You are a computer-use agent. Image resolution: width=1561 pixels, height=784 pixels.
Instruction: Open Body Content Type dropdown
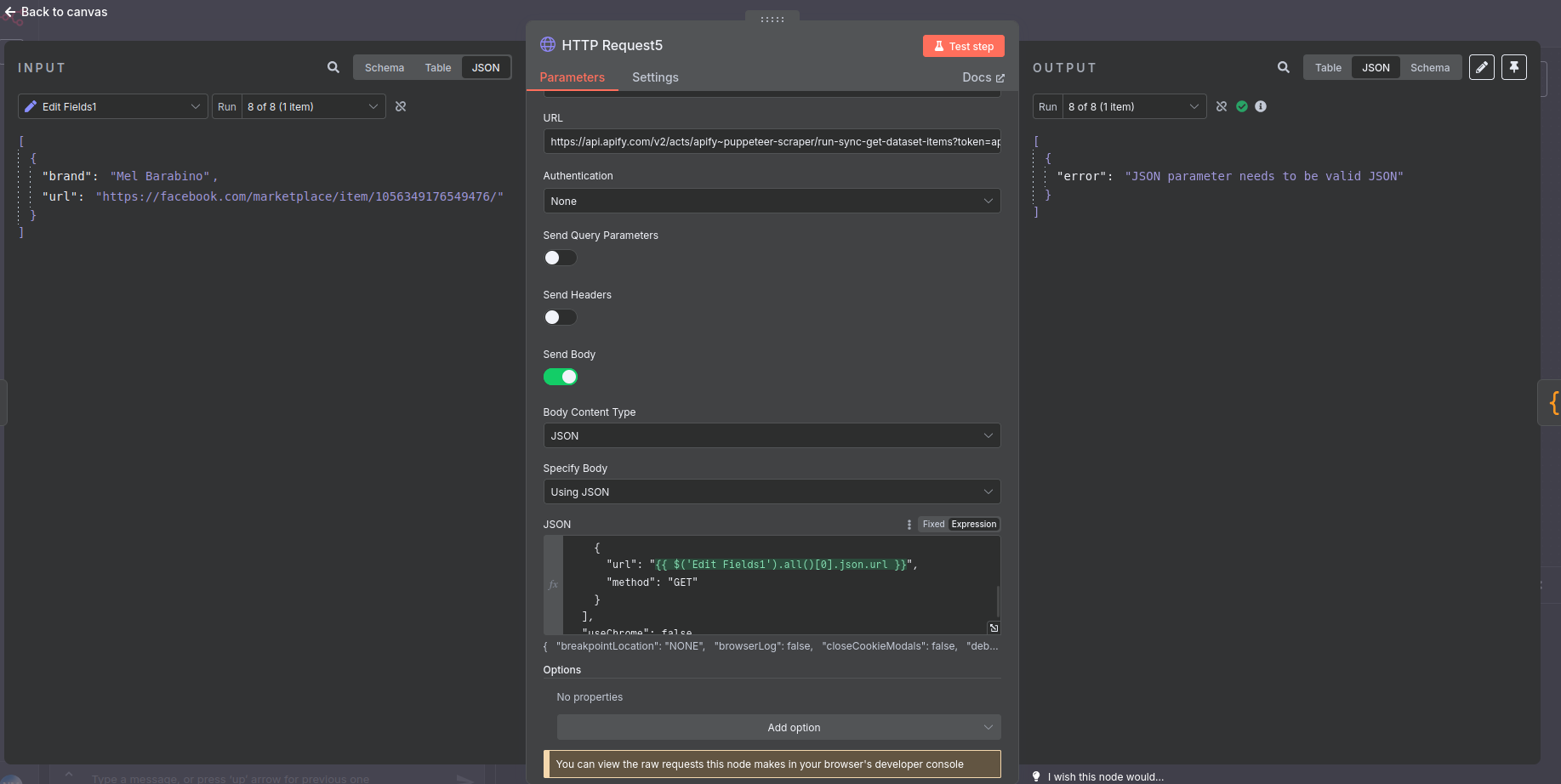(x=772, y=435)
